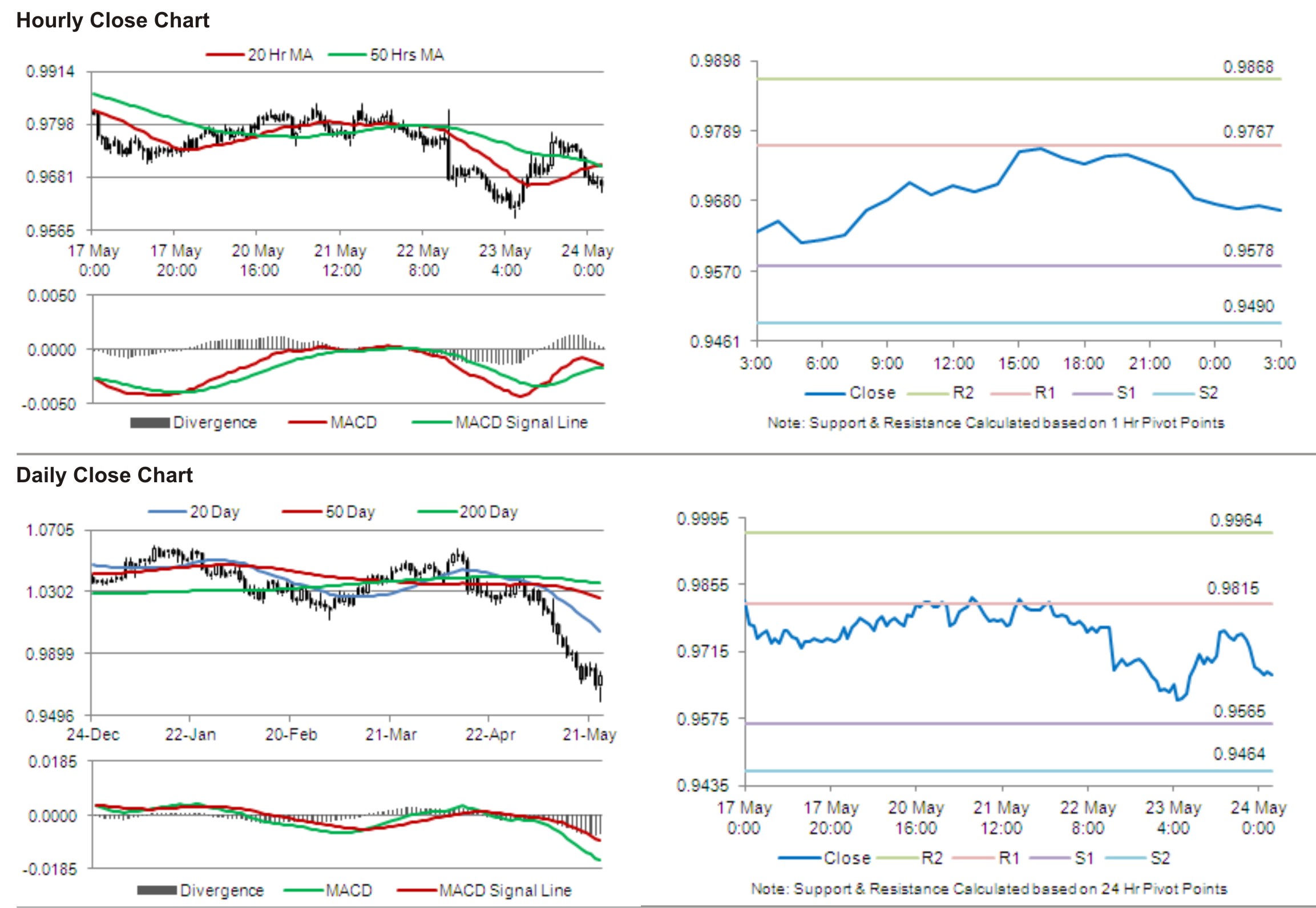Select the 20 Day legend label
The height and width of the screenshot is (908, 1316).
coord(215,511)
